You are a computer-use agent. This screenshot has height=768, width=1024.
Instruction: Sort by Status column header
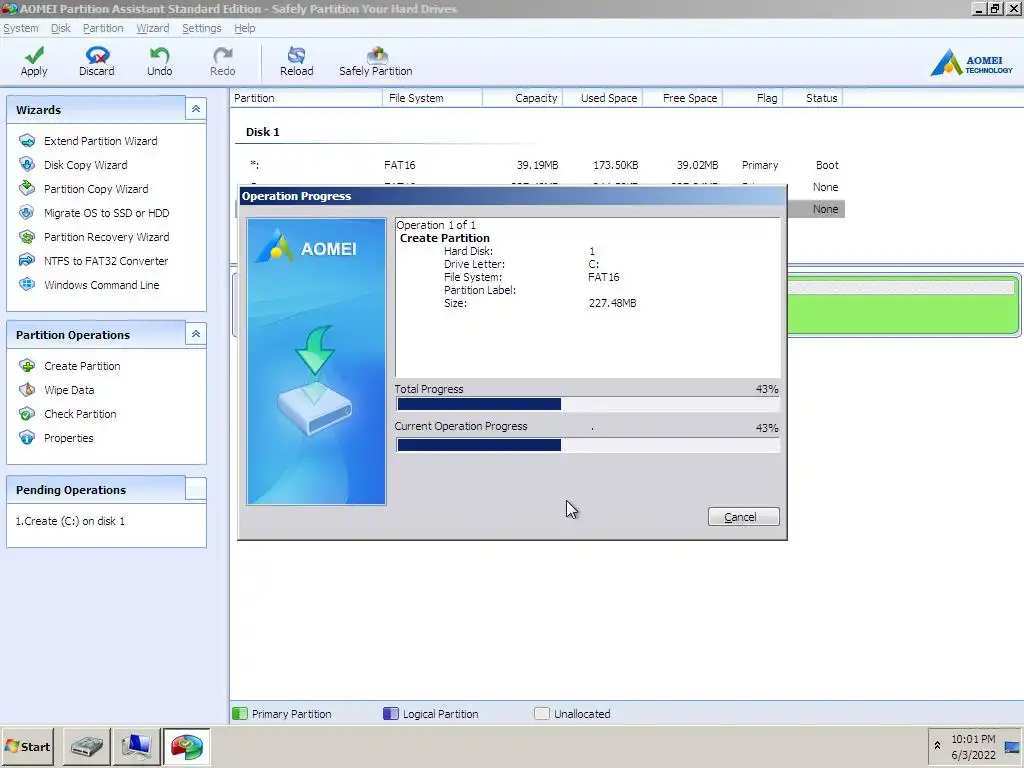coord(813,98)
